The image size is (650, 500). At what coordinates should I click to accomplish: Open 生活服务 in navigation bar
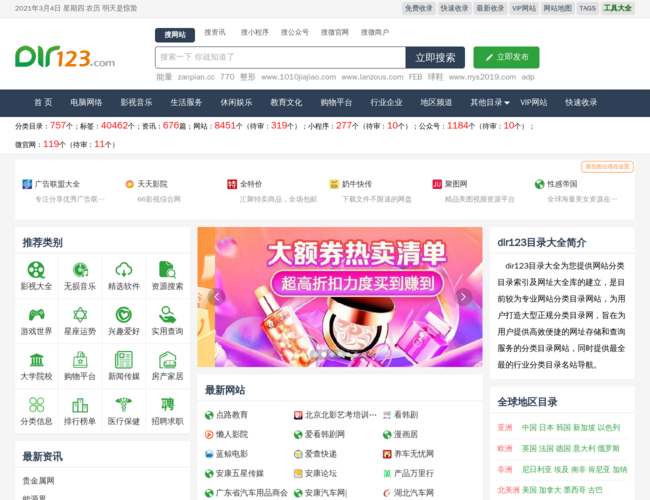point(186,102)
